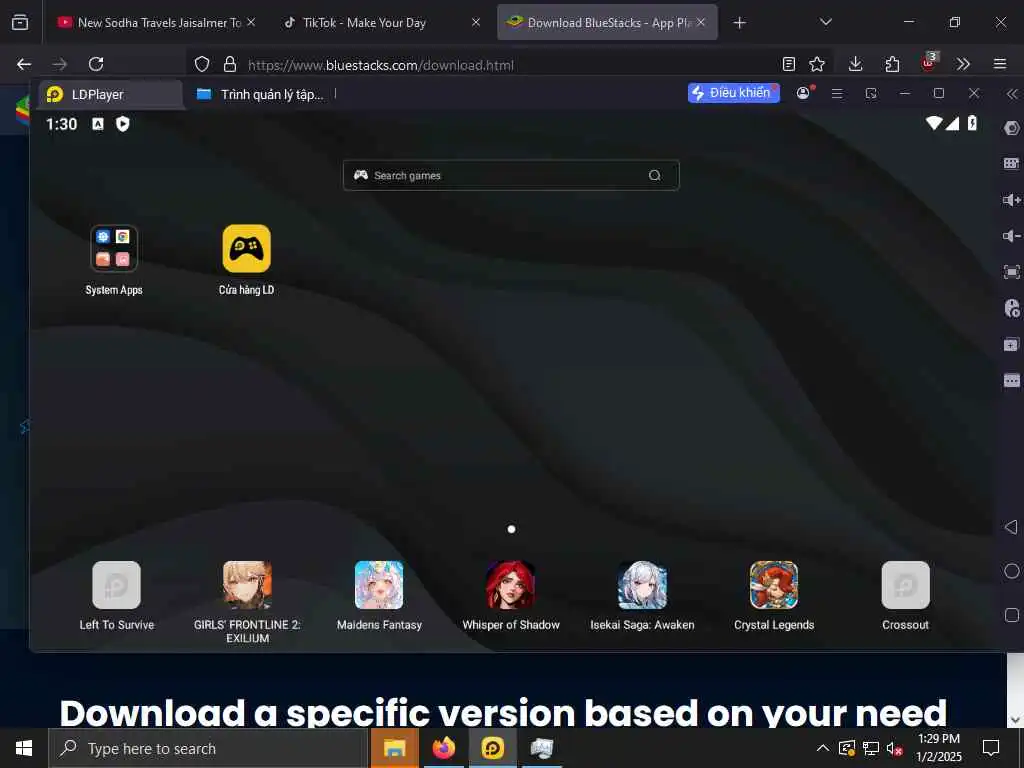Screen dimensions: 1024x768
Task: Click the Search games field
Action: tap(511, 175)
